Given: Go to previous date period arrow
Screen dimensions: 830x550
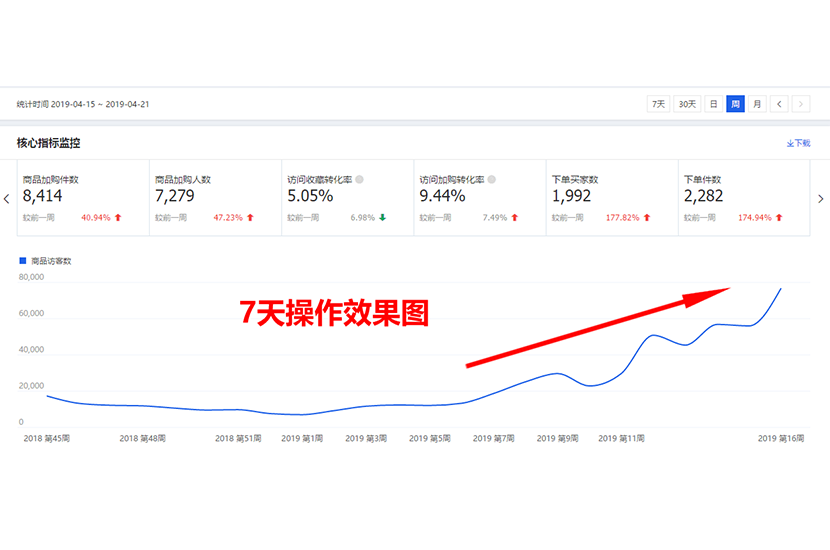Looking at the screenshot, I should (x=779, y=104).
